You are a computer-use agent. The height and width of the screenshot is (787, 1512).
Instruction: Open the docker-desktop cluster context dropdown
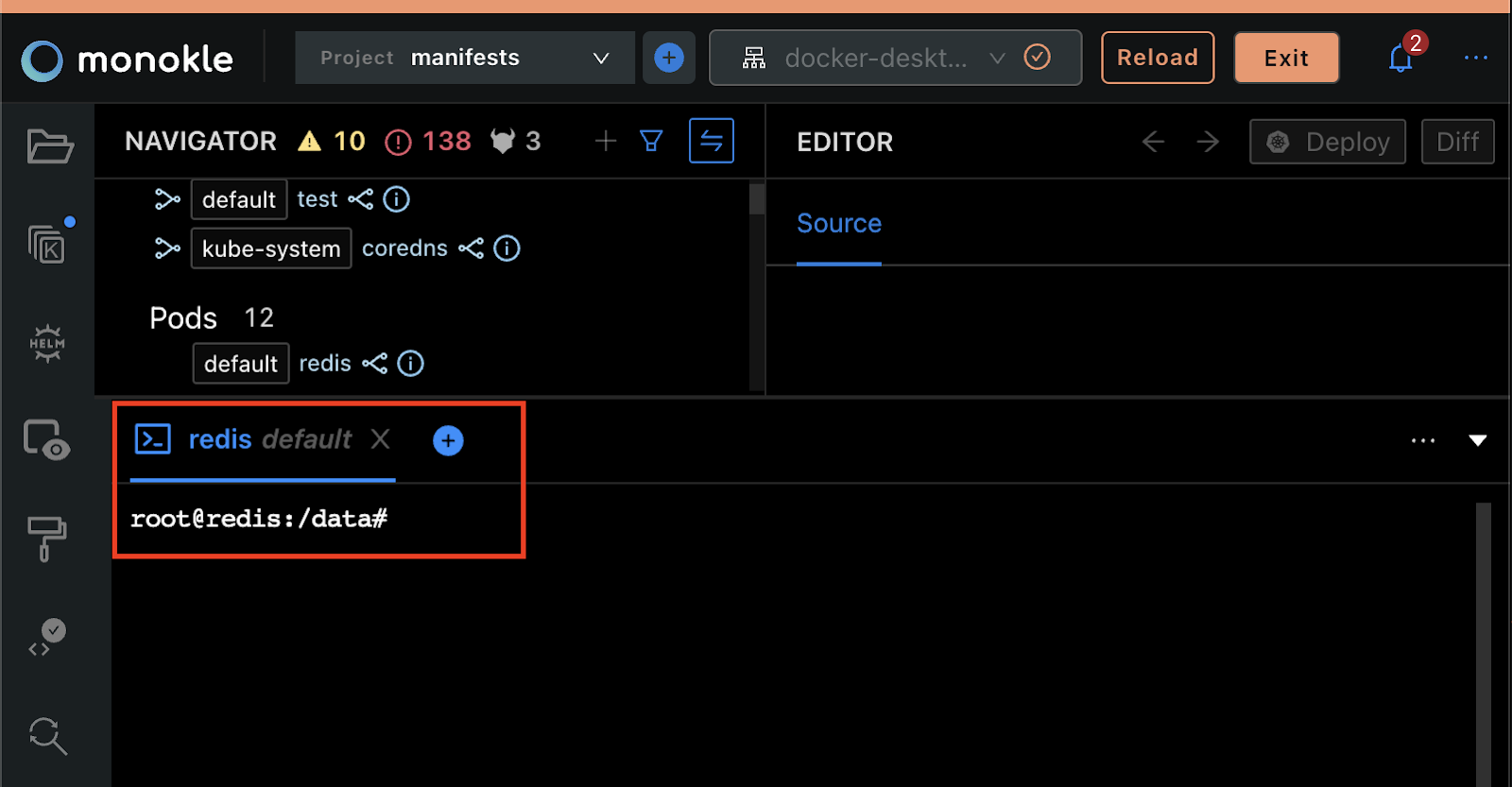[895, 58]
